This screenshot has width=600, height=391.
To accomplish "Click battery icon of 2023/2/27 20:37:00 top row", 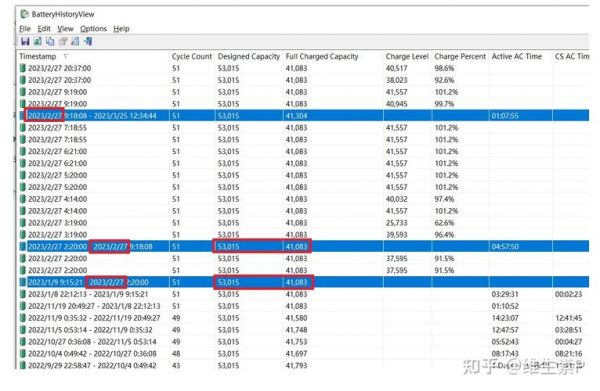I will pyautogui.click(x=23, y=68).
